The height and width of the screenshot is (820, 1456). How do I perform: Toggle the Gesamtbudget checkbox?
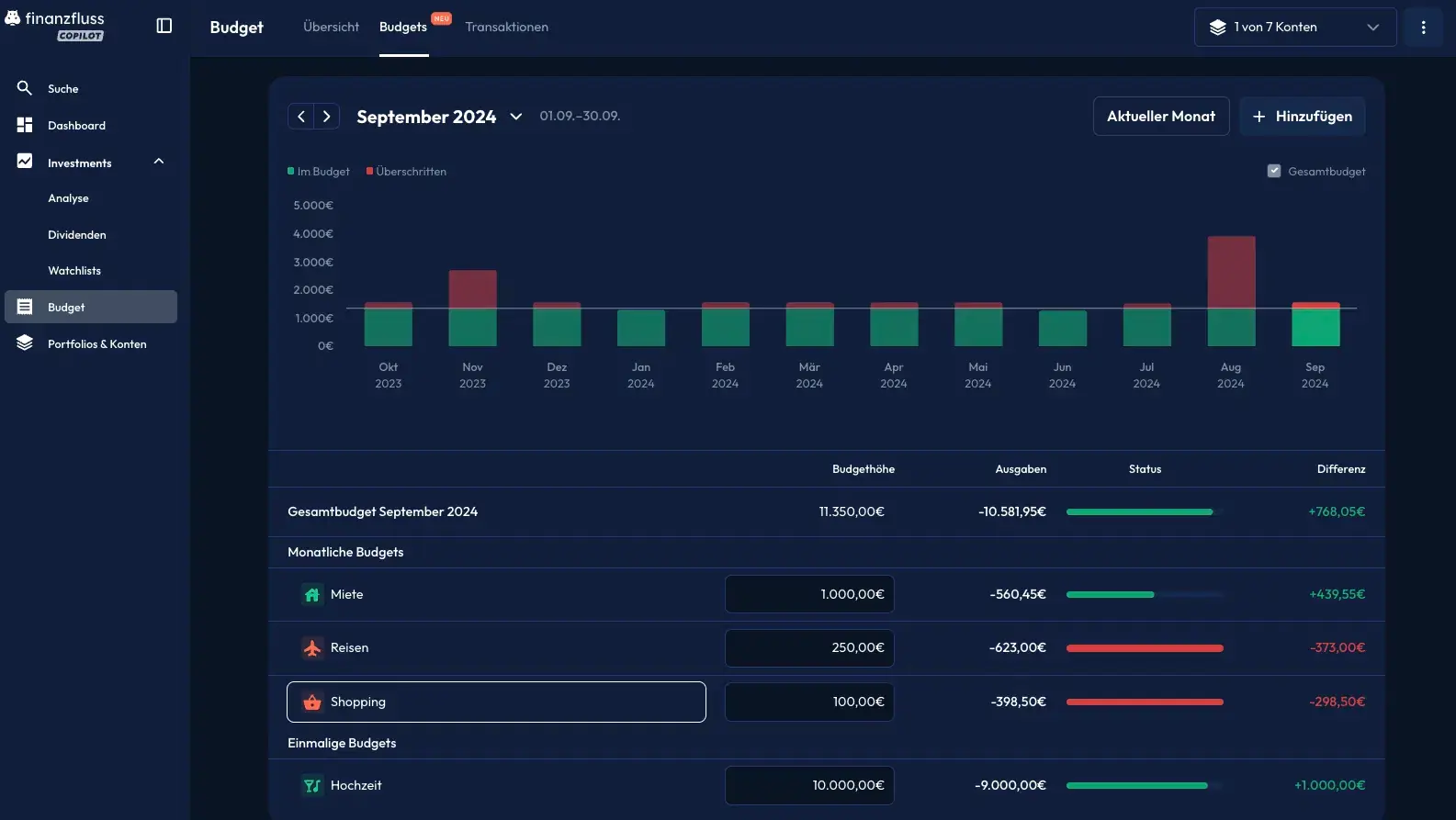click(x=1274, y=171)
